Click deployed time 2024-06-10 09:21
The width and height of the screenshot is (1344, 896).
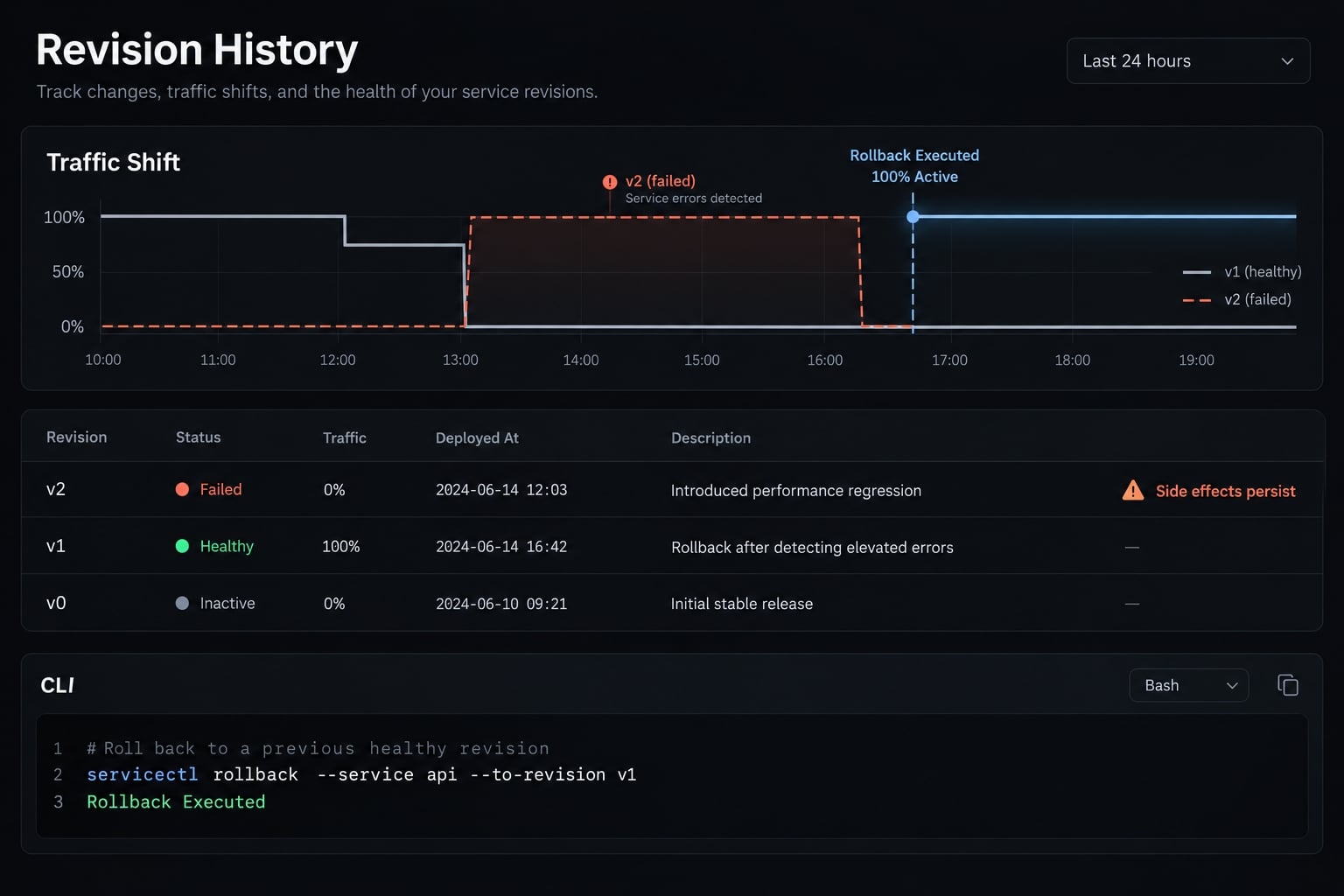click(x=501, y=604)
